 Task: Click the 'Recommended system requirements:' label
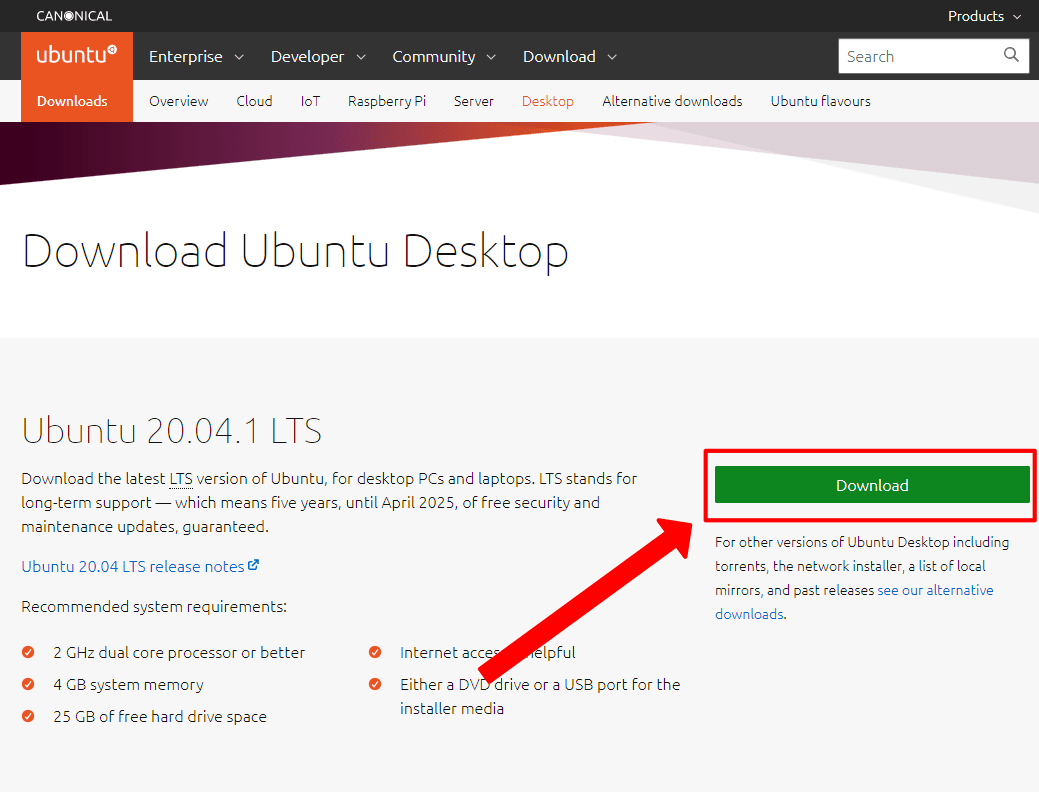154,606
